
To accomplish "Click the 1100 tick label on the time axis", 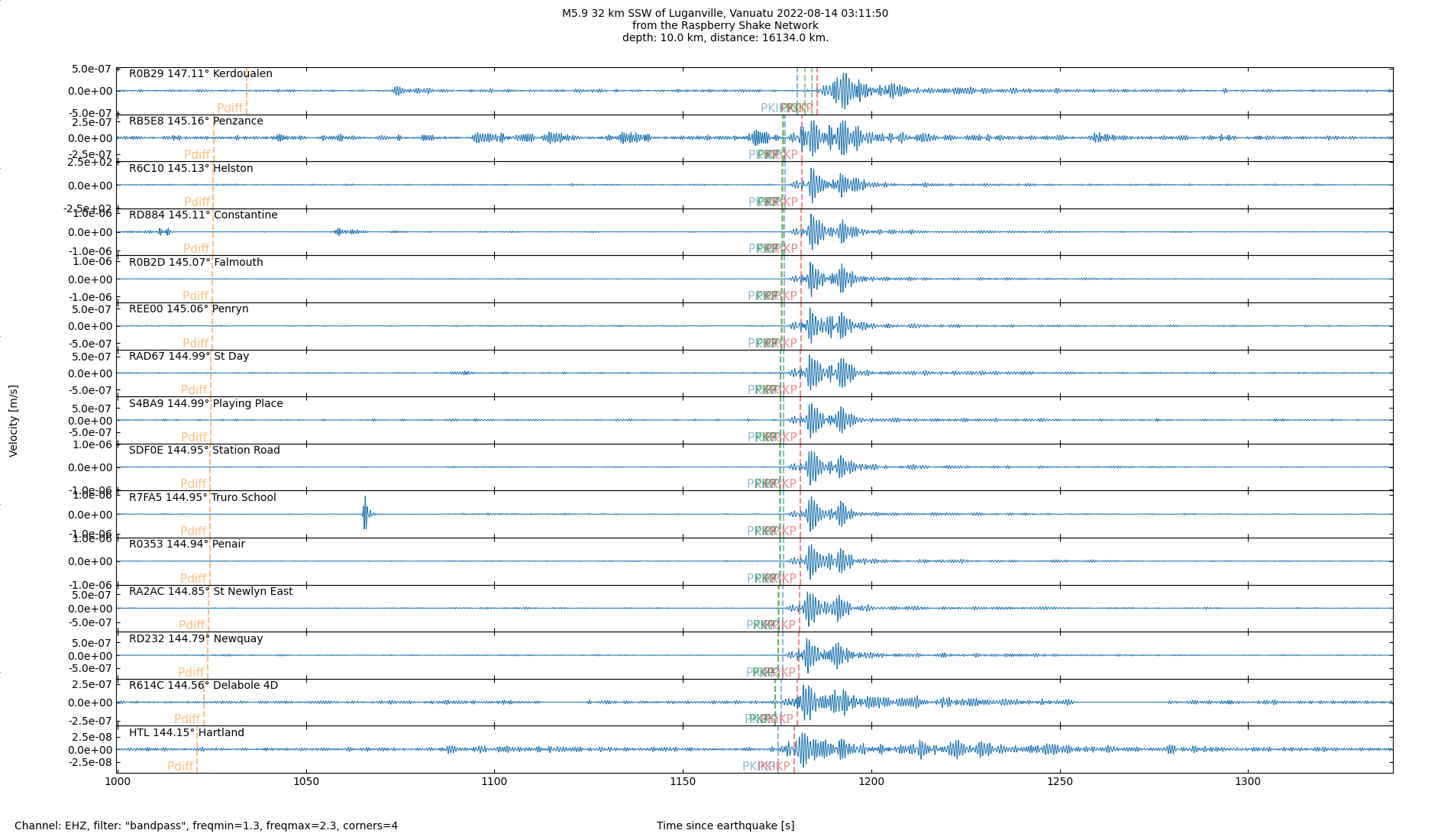I will (x=494, y=782).
